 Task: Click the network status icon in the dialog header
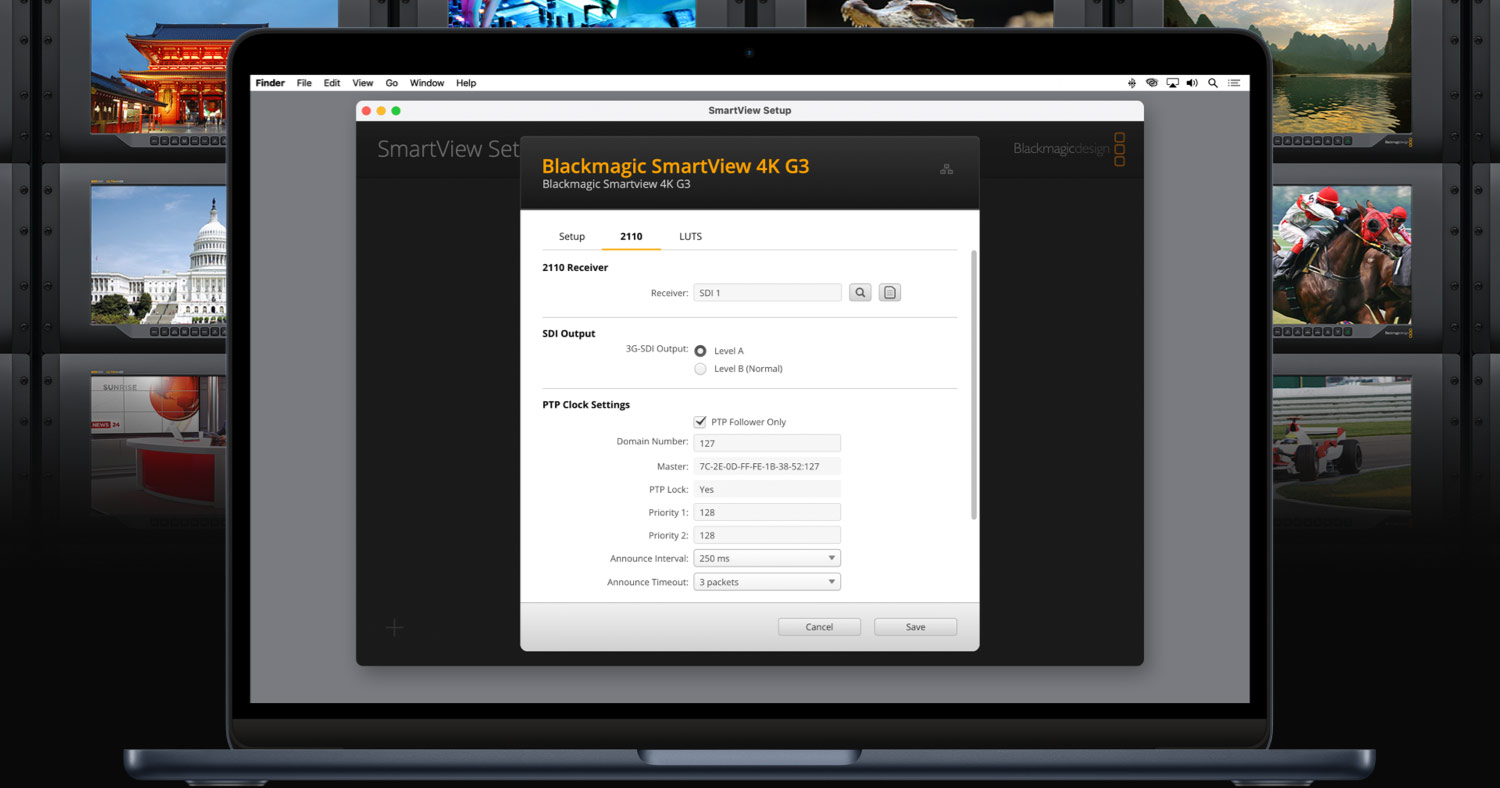coord(946,168)
